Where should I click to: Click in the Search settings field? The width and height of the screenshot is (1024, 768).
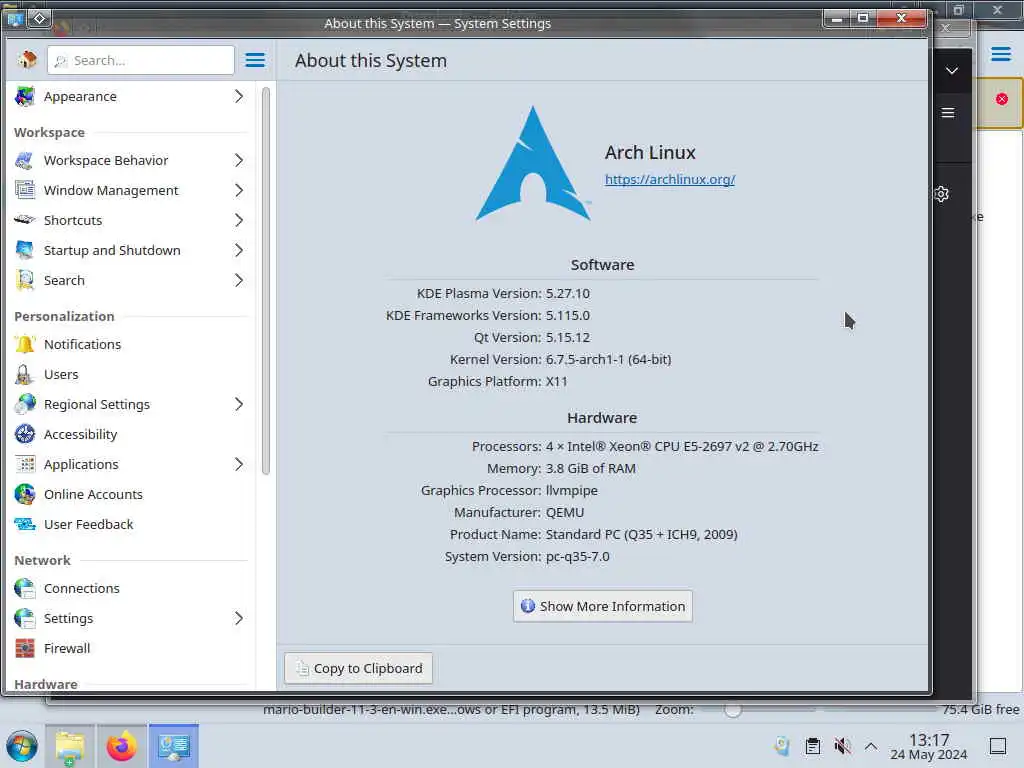point(140,60)
